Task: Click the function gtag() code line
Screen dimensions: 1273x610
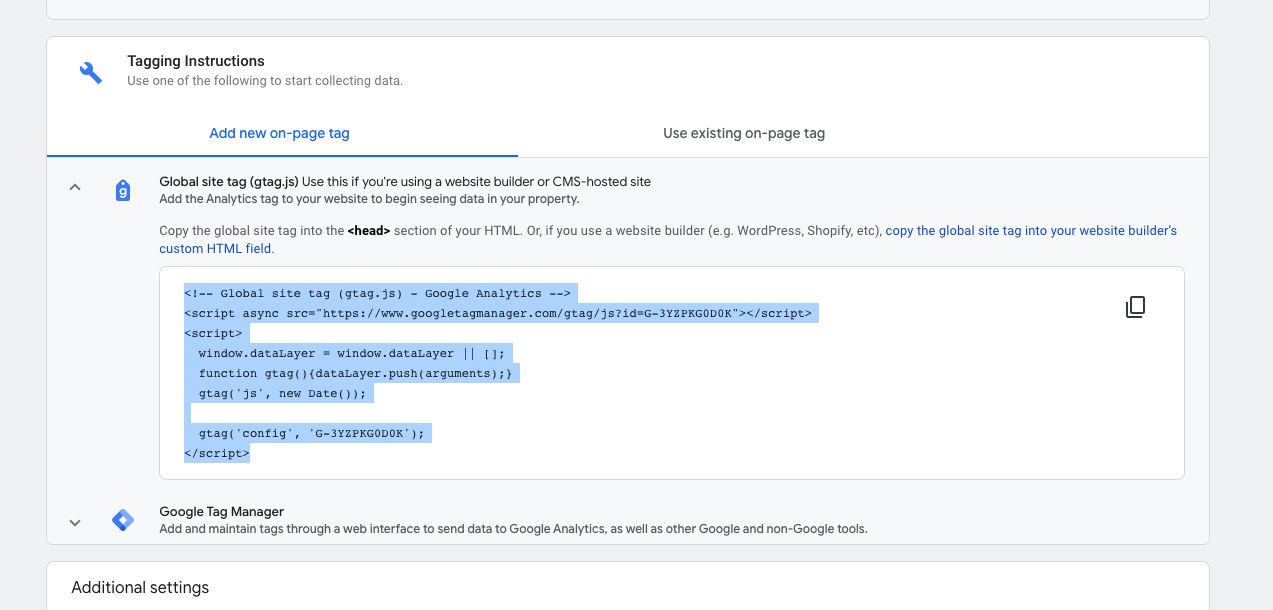Action: click(356, 373)
